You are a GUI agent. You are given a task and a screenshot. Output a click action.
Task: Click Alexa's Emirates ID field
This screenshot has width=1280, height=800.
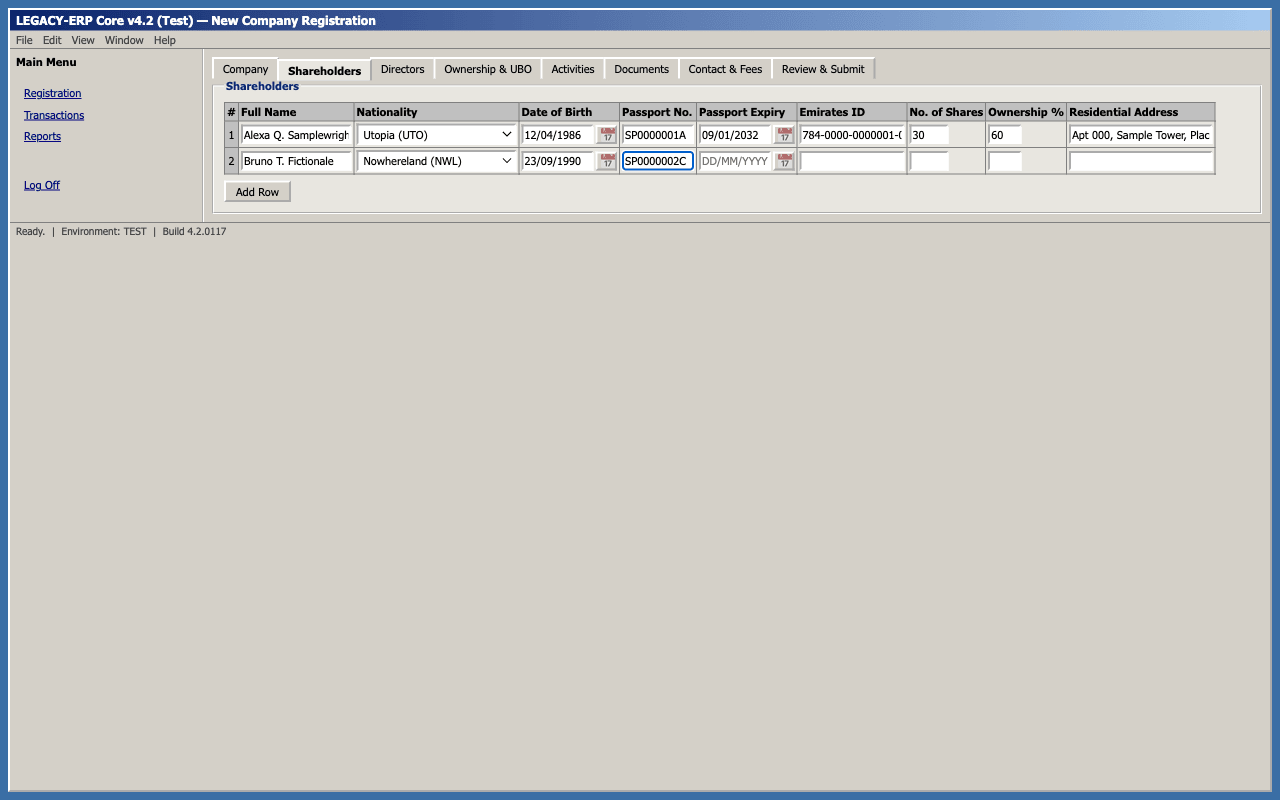coord(852,135)
